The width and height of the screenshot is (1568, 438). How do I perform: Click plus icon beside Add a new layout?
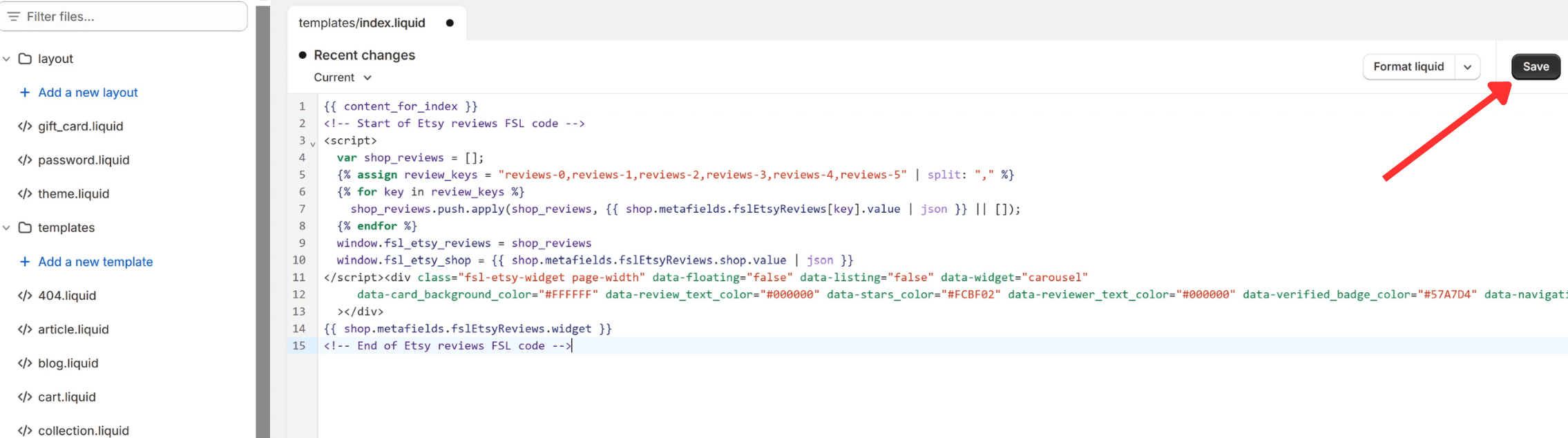point(25,93)
